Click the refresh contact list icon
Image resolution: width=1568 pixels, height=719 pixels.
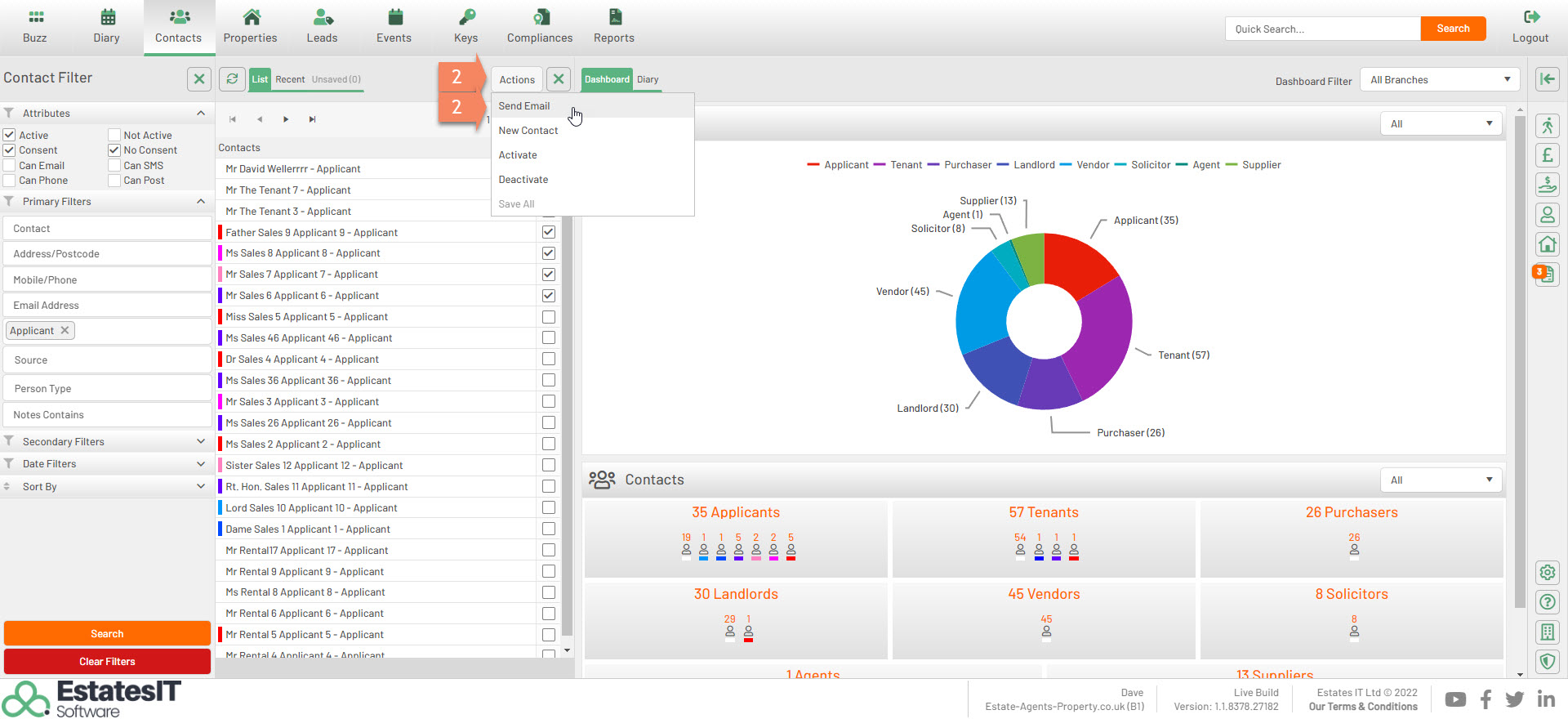click(x=233, y=79)
